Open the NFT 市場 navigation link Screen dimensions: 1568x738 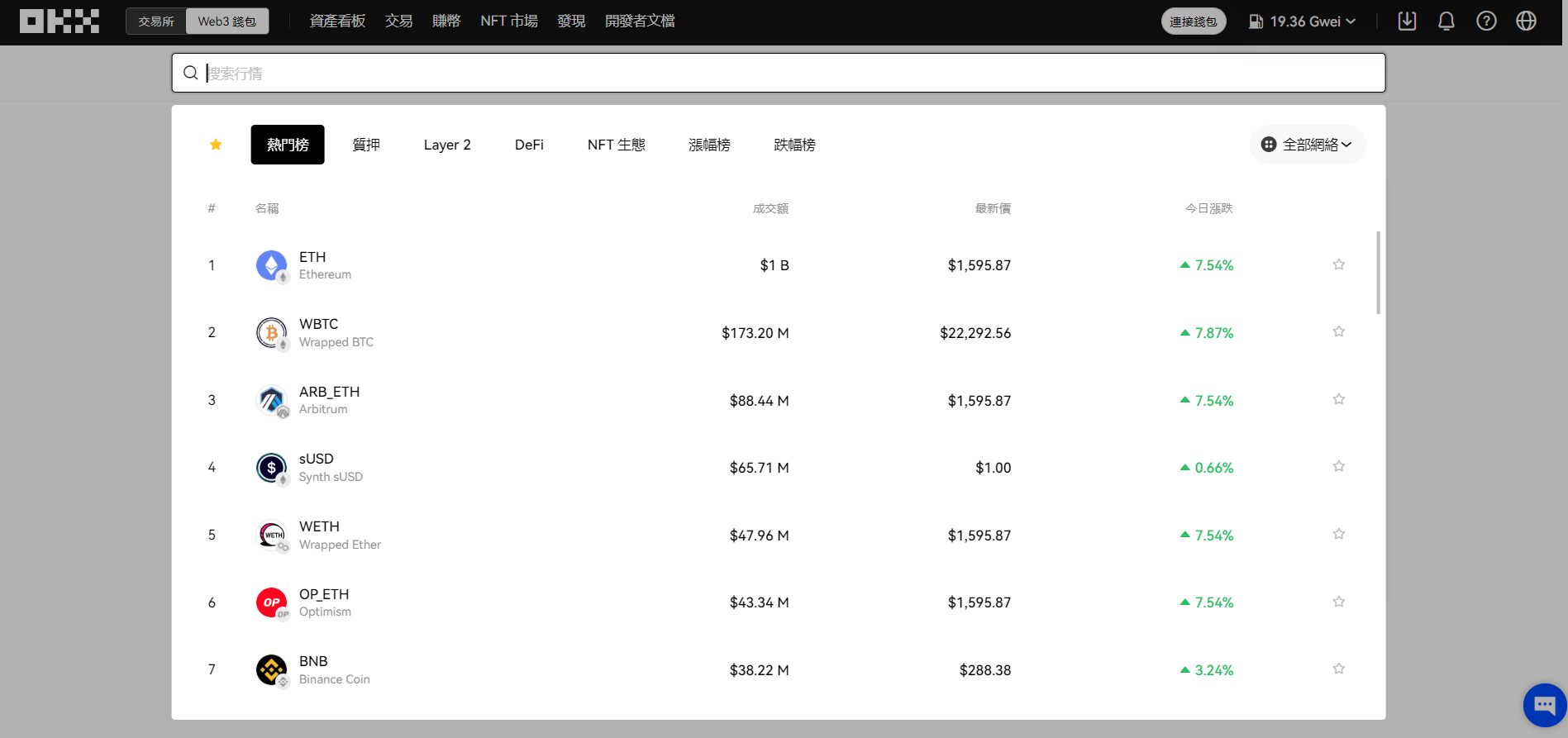tap(509, 21)
